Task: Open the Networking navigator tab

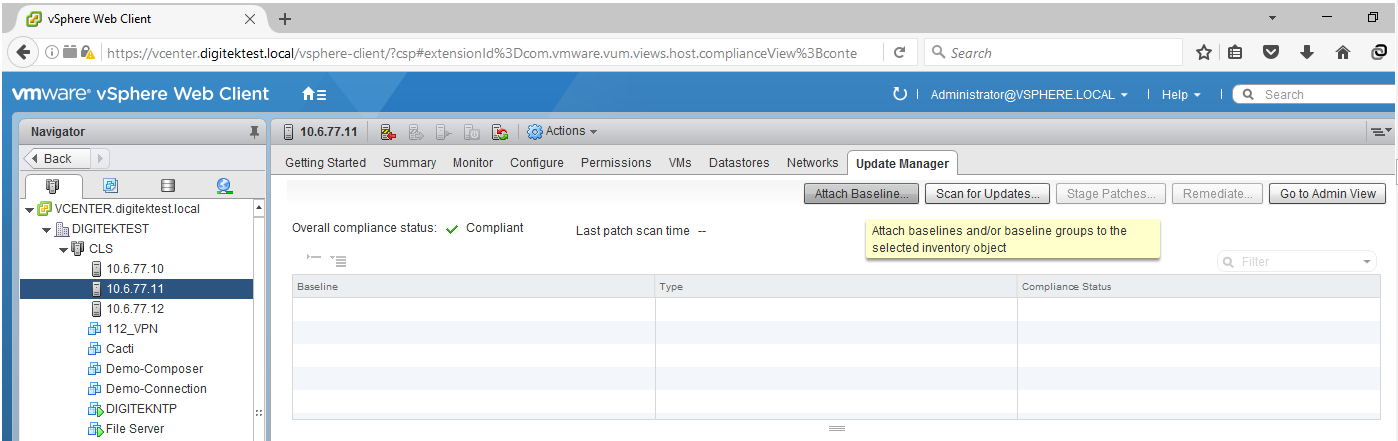Action: click(224, 186)
